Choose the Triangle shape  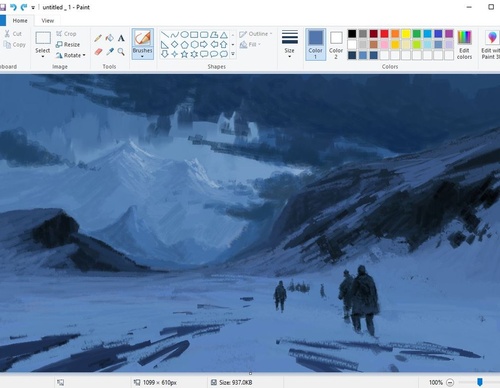[224, 35]
